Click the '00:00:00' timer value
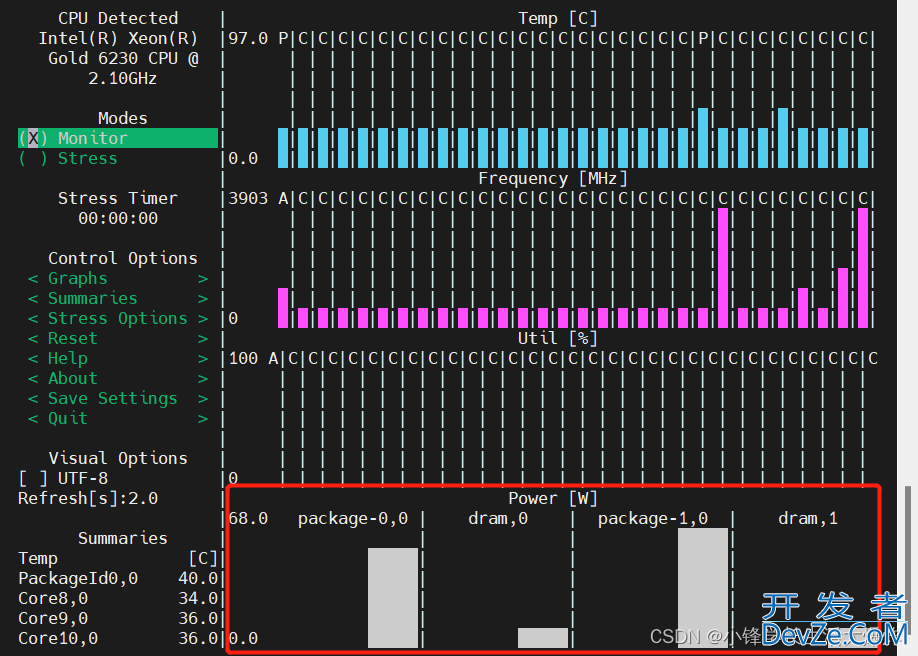The height and width of the screenshot is (656, 918). [x=118, y=218]
